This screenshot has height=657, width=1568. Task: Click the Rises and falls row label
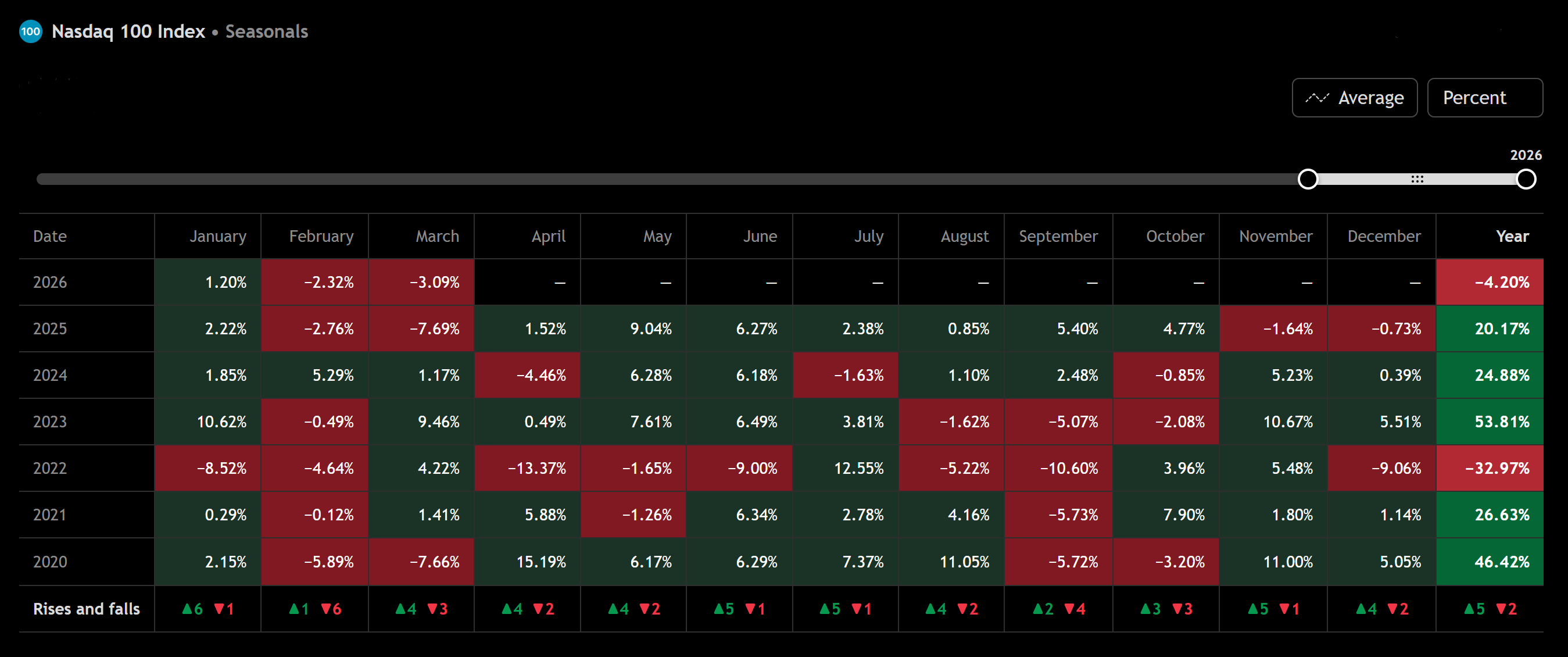pos(87,609)
